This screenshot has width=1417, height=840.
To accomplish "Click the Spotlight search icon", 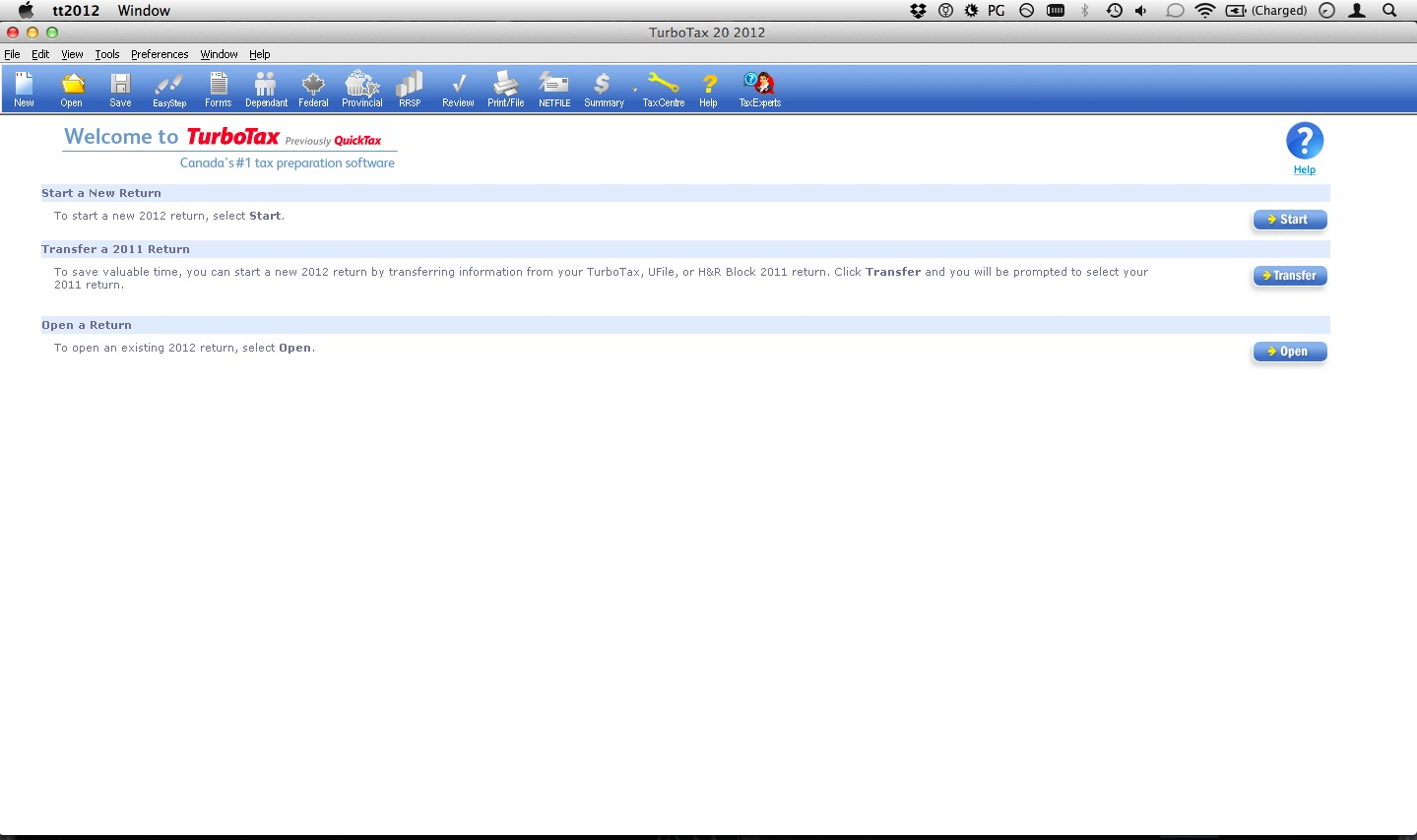I will pos(1389,10).
